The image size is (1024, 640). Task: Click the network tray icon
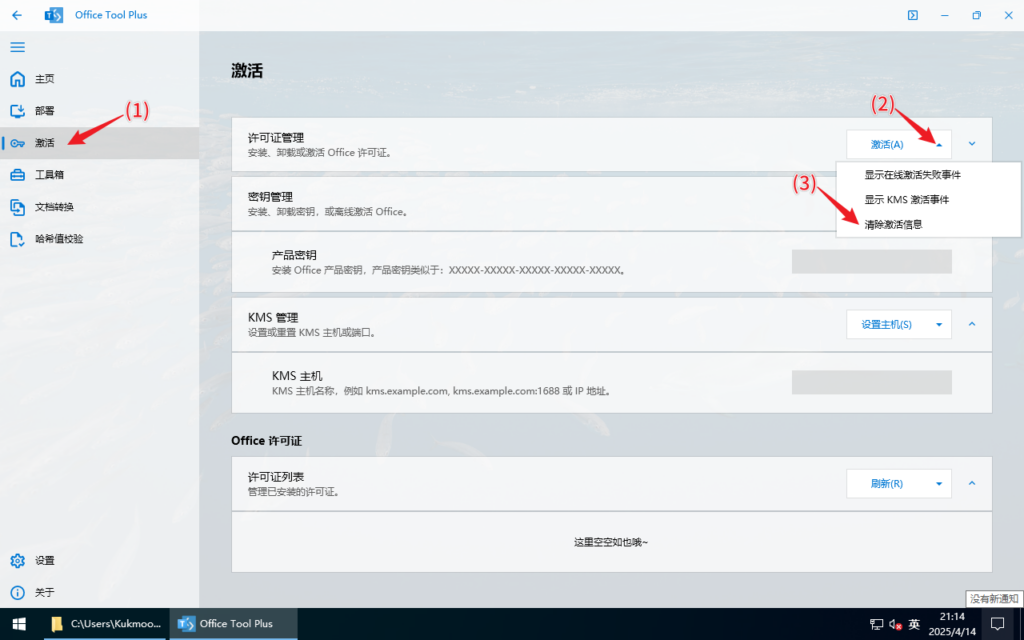(x=876, y=624)
